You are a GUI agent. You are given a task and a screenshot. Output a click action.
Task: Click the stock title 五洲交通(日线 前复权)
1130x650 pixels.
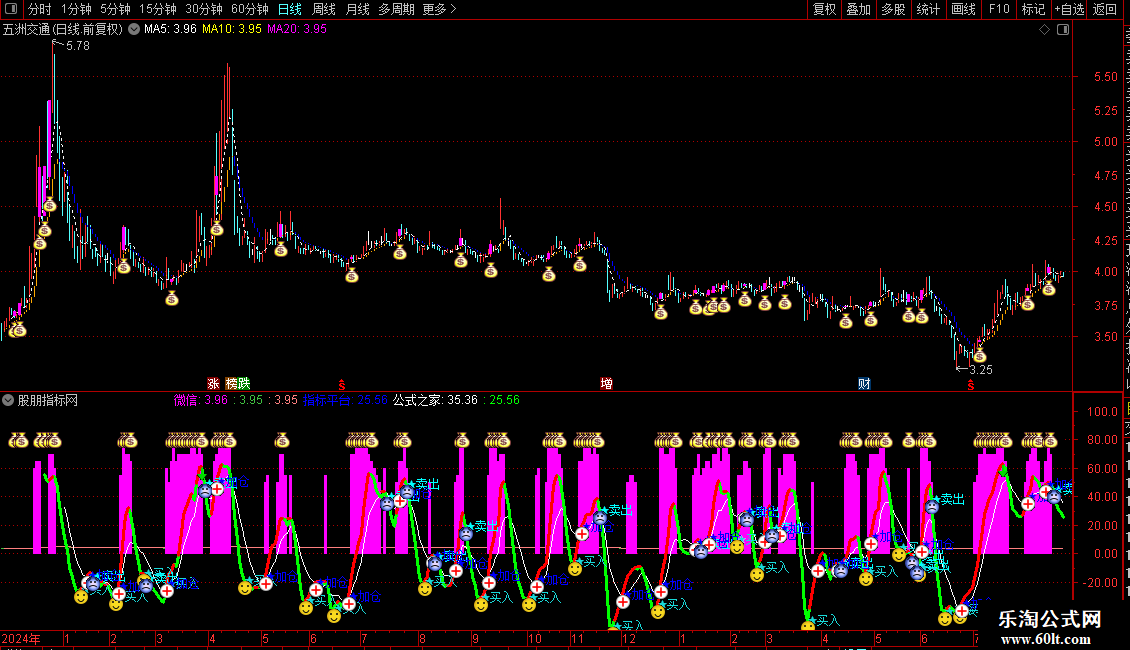[63, 30]
